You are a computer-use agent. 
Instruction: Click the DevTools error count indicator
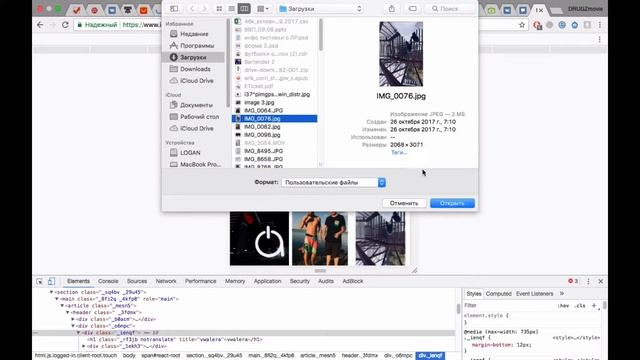click(x=573, y=281)
